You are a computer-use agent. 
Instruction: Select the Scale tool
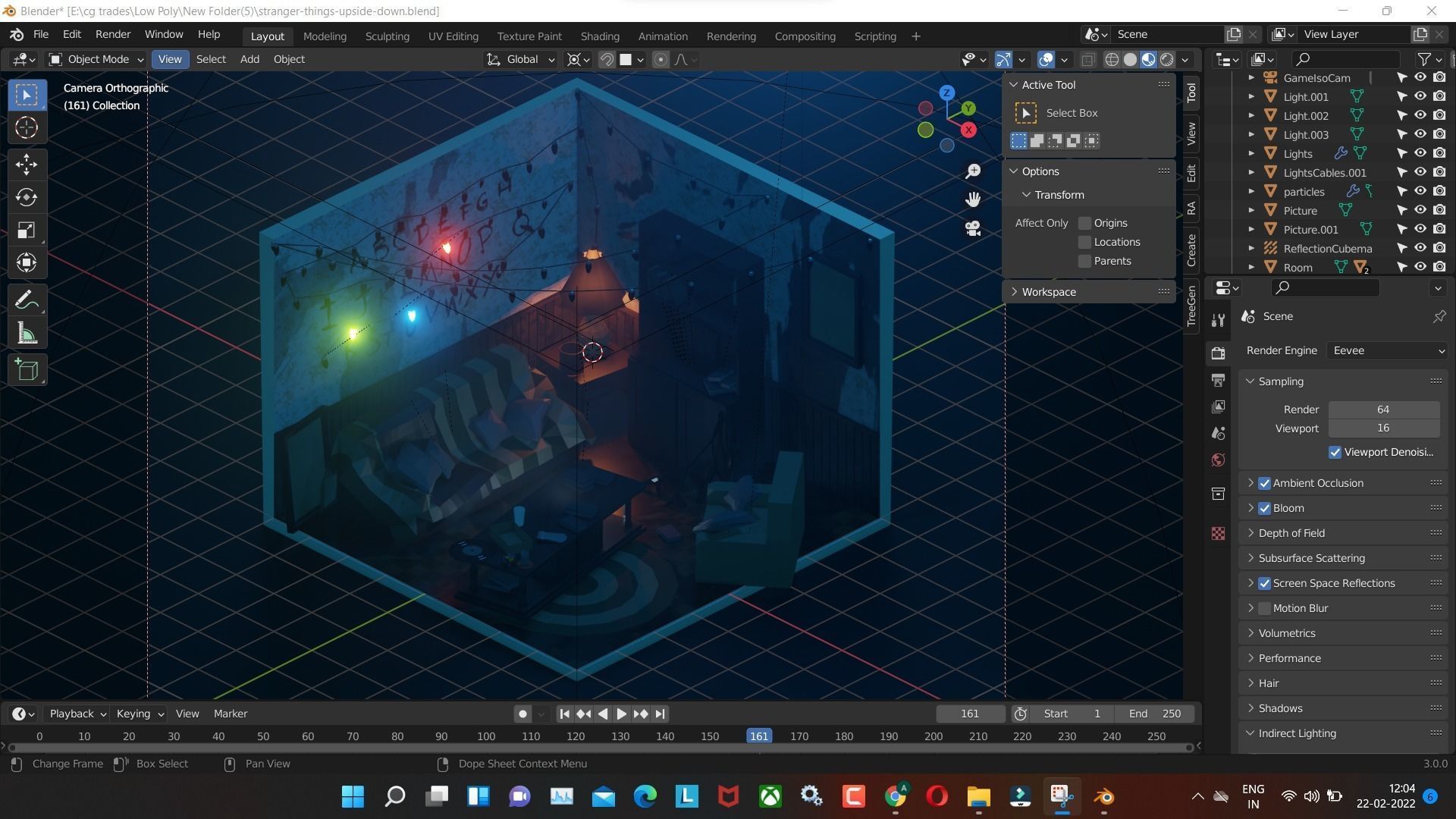click(x=27, y=231)
